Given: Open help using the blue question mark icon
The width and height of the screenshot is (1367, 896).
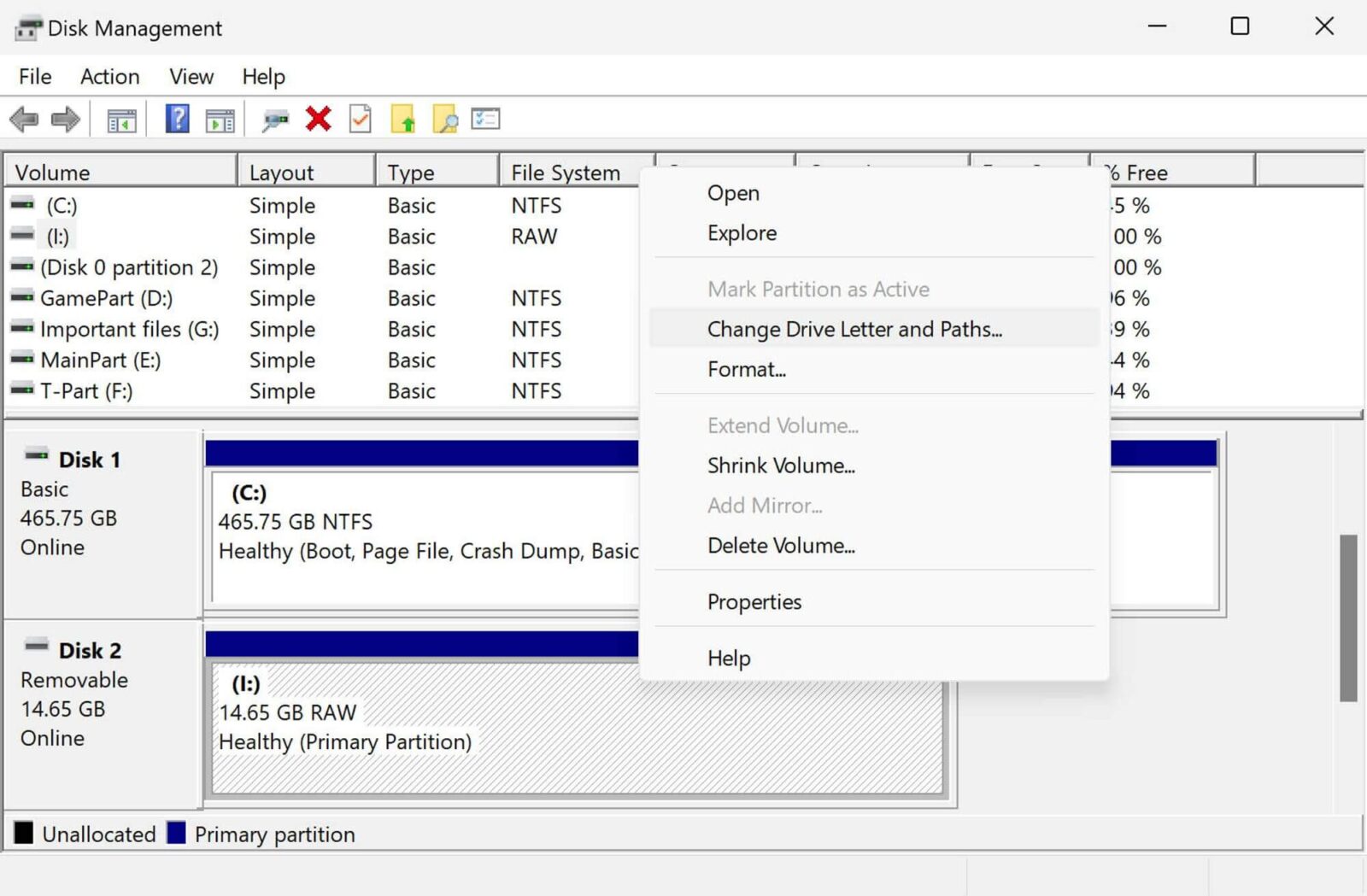Looking at the screenshot, I should [177, 120].
